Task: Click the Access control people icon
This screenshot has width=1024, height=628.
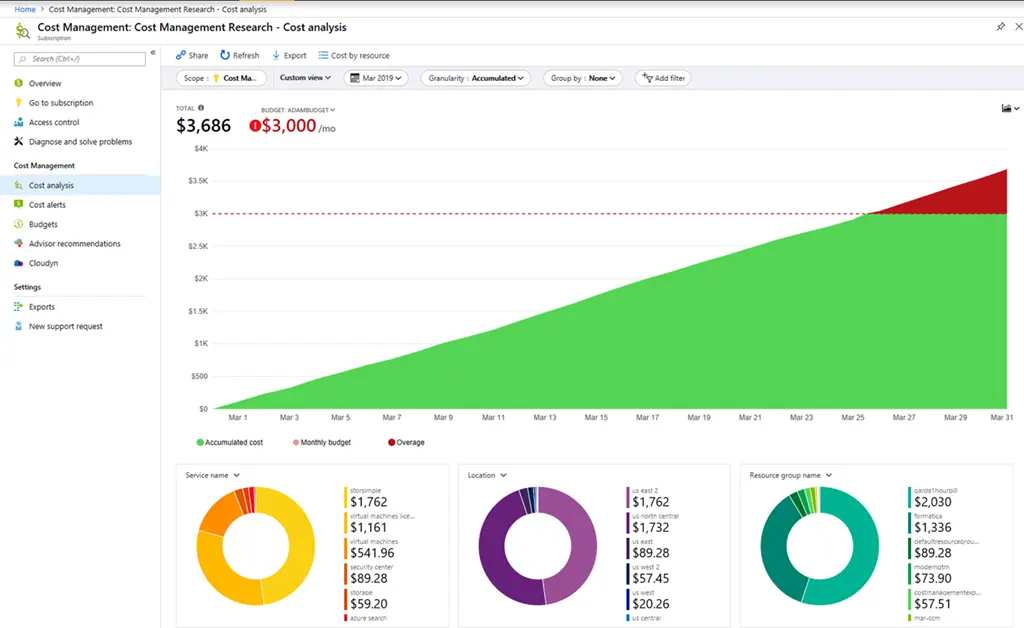Action: (x=18, y=122)
